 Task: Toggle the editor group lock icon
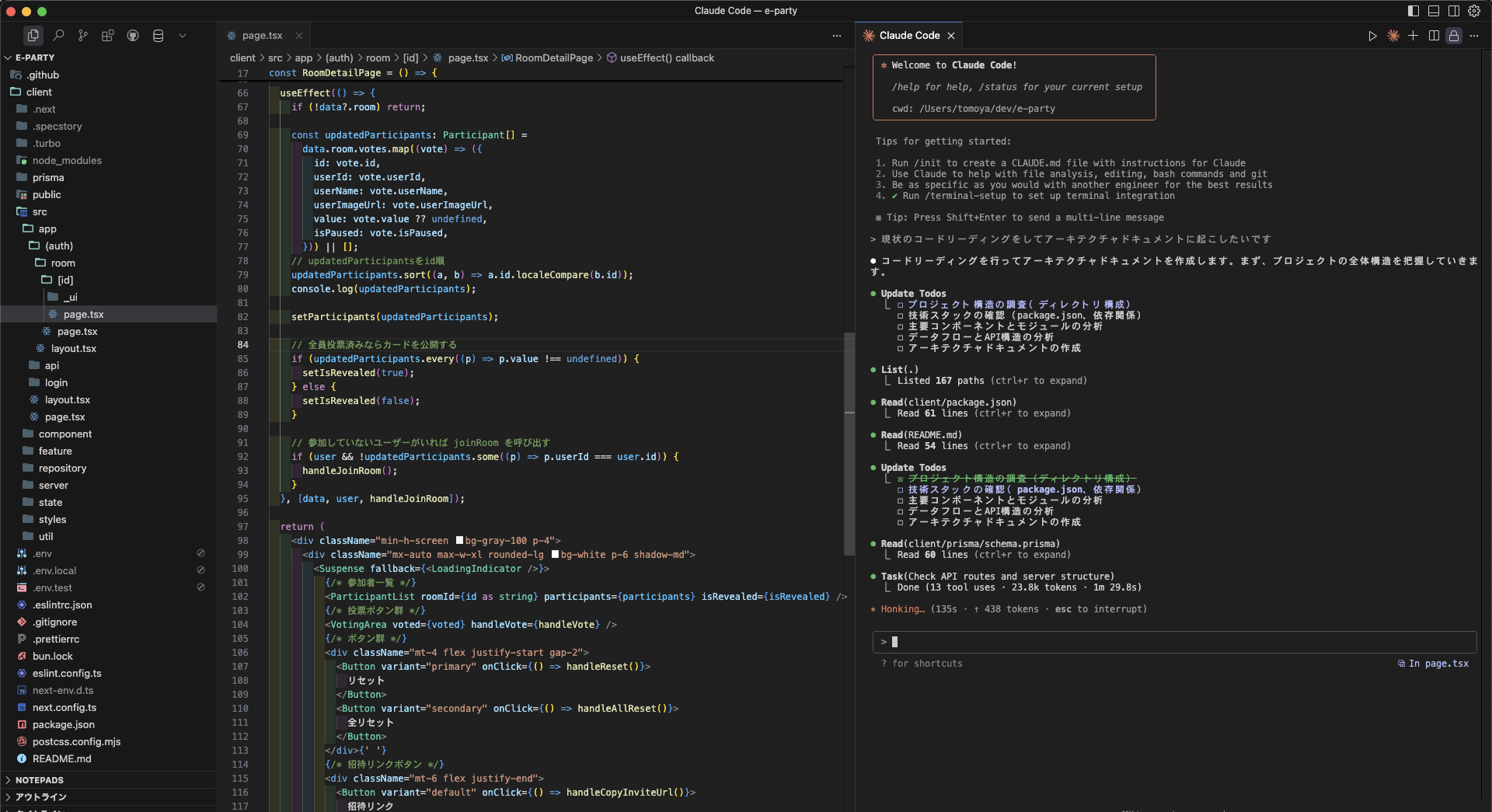tap(1454, 36)
